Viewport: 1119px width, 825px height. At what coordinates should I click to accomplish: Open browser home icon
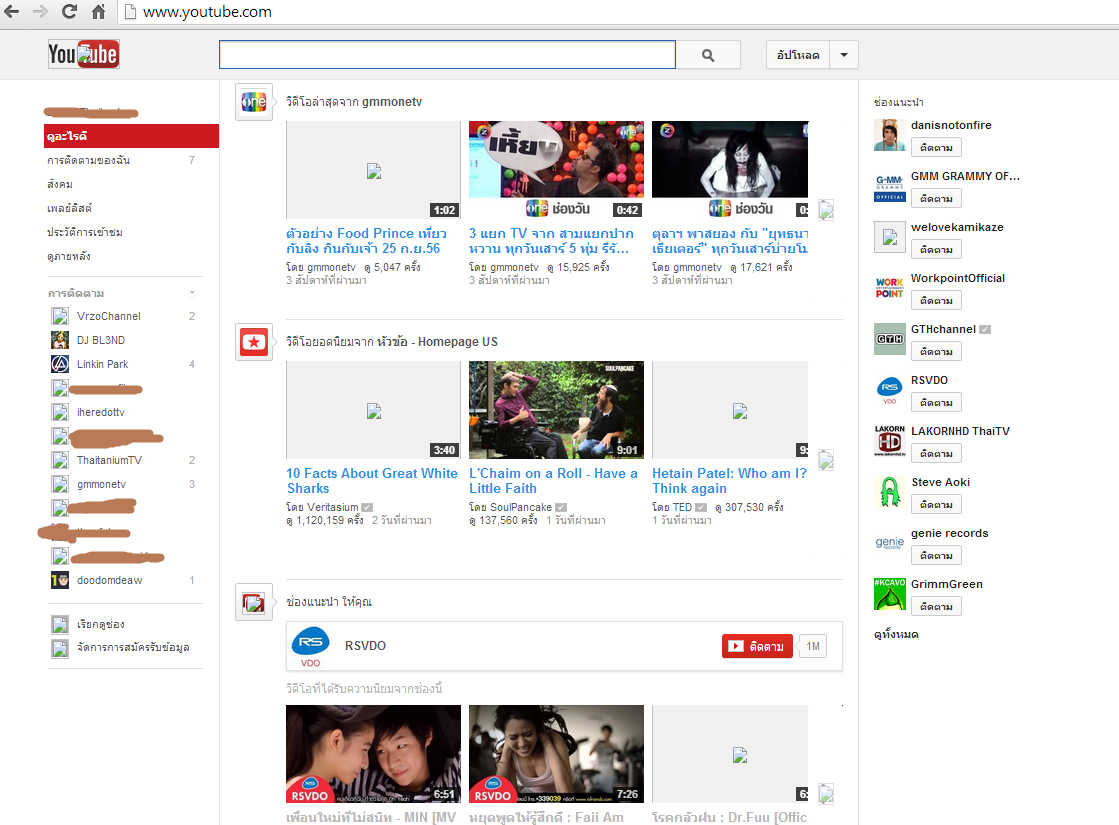click(x=98, y=11)
